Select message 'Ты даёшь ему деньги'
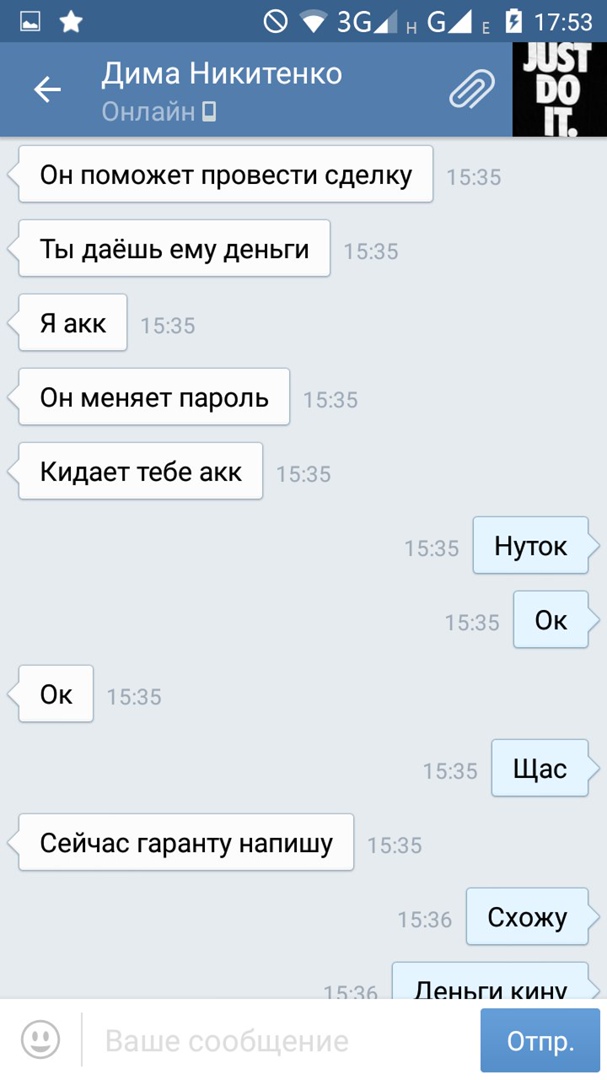Screen dimensions: 607x1080 174,249
